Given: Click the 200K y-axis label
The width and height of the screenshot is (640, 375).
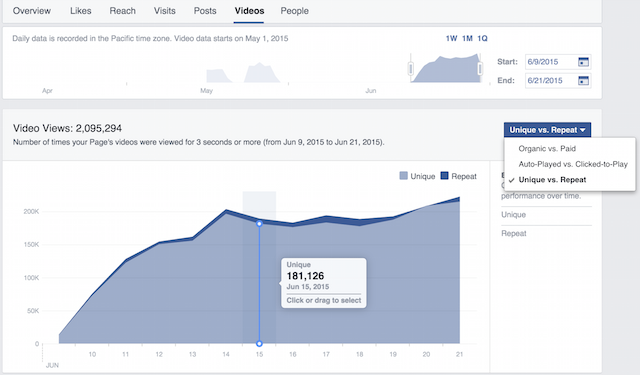Looking at the screenshot, I should [31, 211].
